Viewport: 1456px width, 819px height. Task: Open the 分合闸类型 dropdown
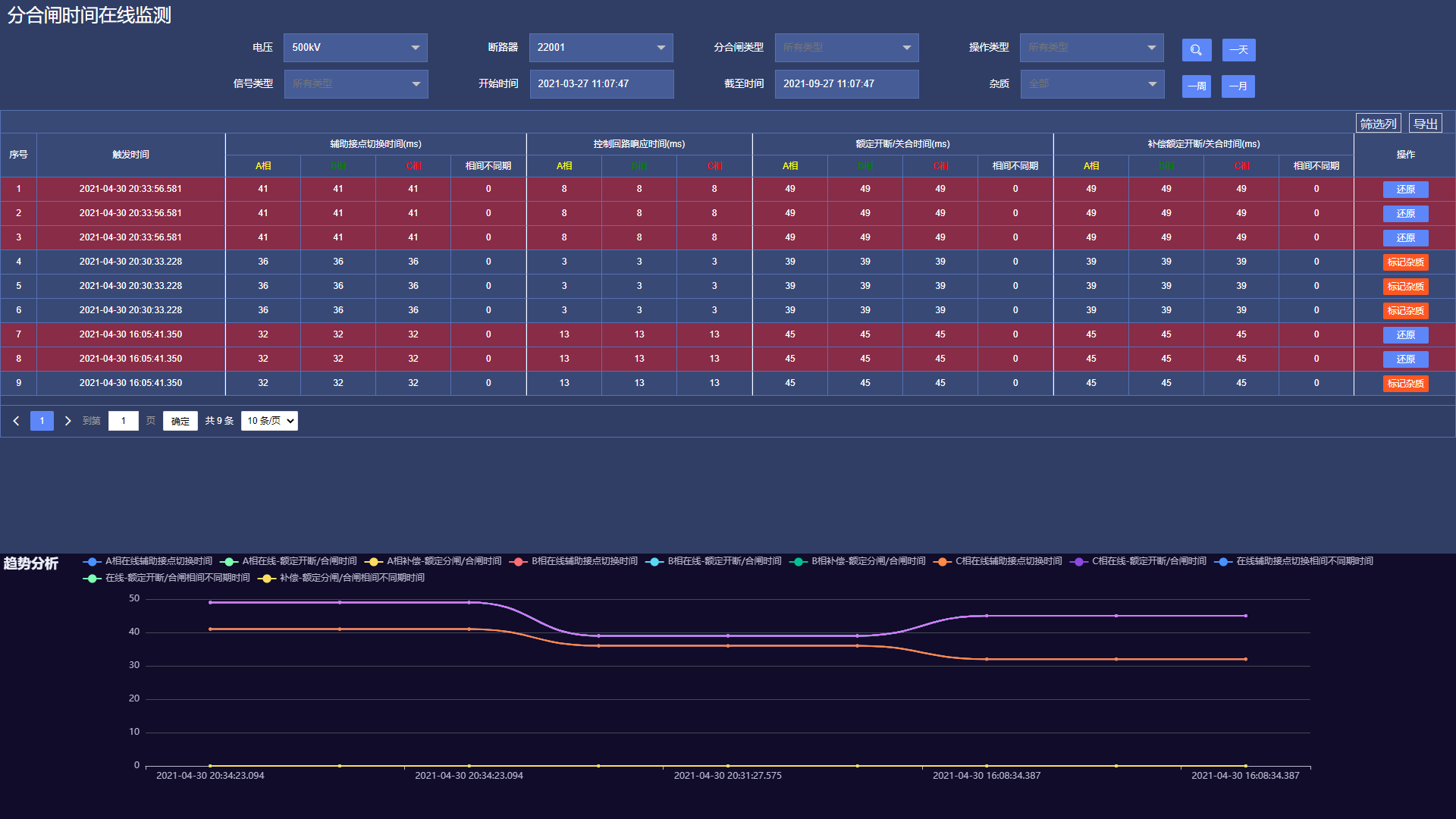point(846,48)
